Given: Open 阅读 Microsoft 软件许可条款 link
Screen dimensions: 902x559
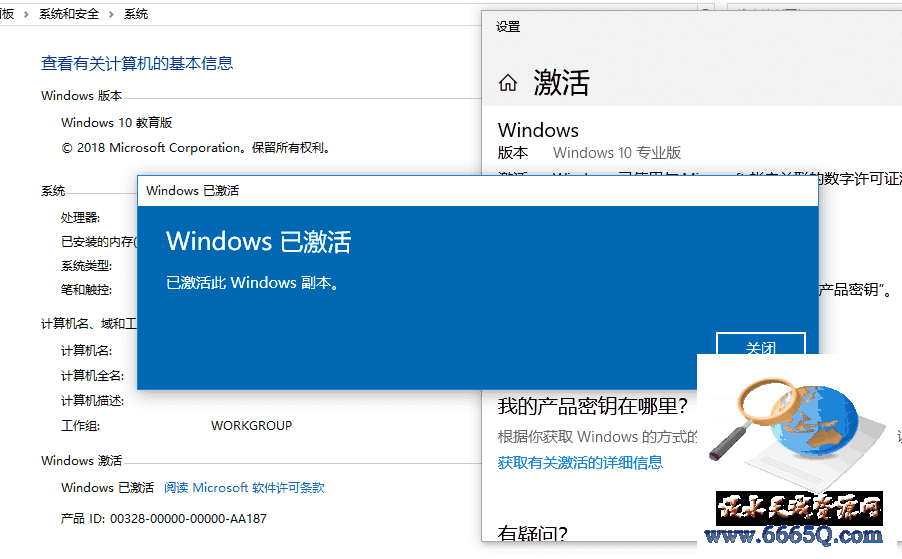Looking at the screenshot, I should 244,488.
